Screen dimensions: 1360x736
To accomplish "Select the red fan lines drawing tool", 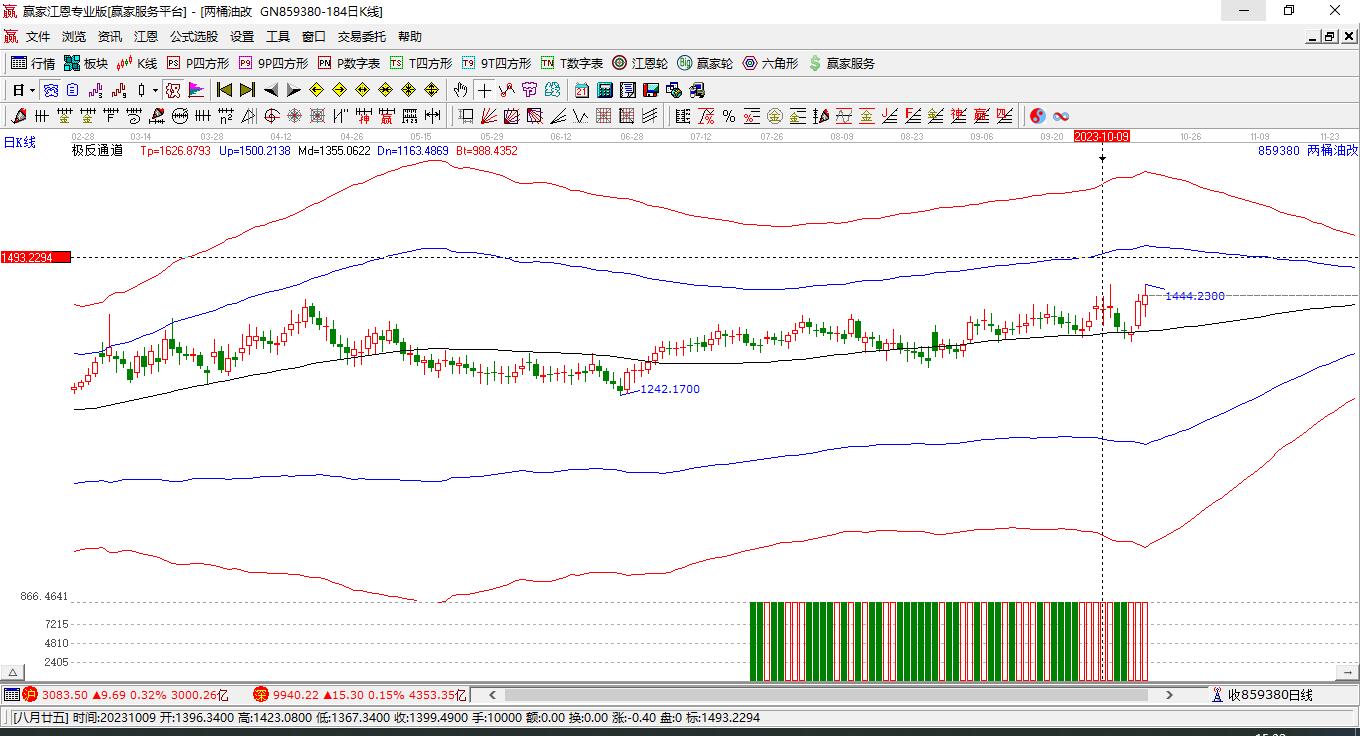I will coord(488,116).
